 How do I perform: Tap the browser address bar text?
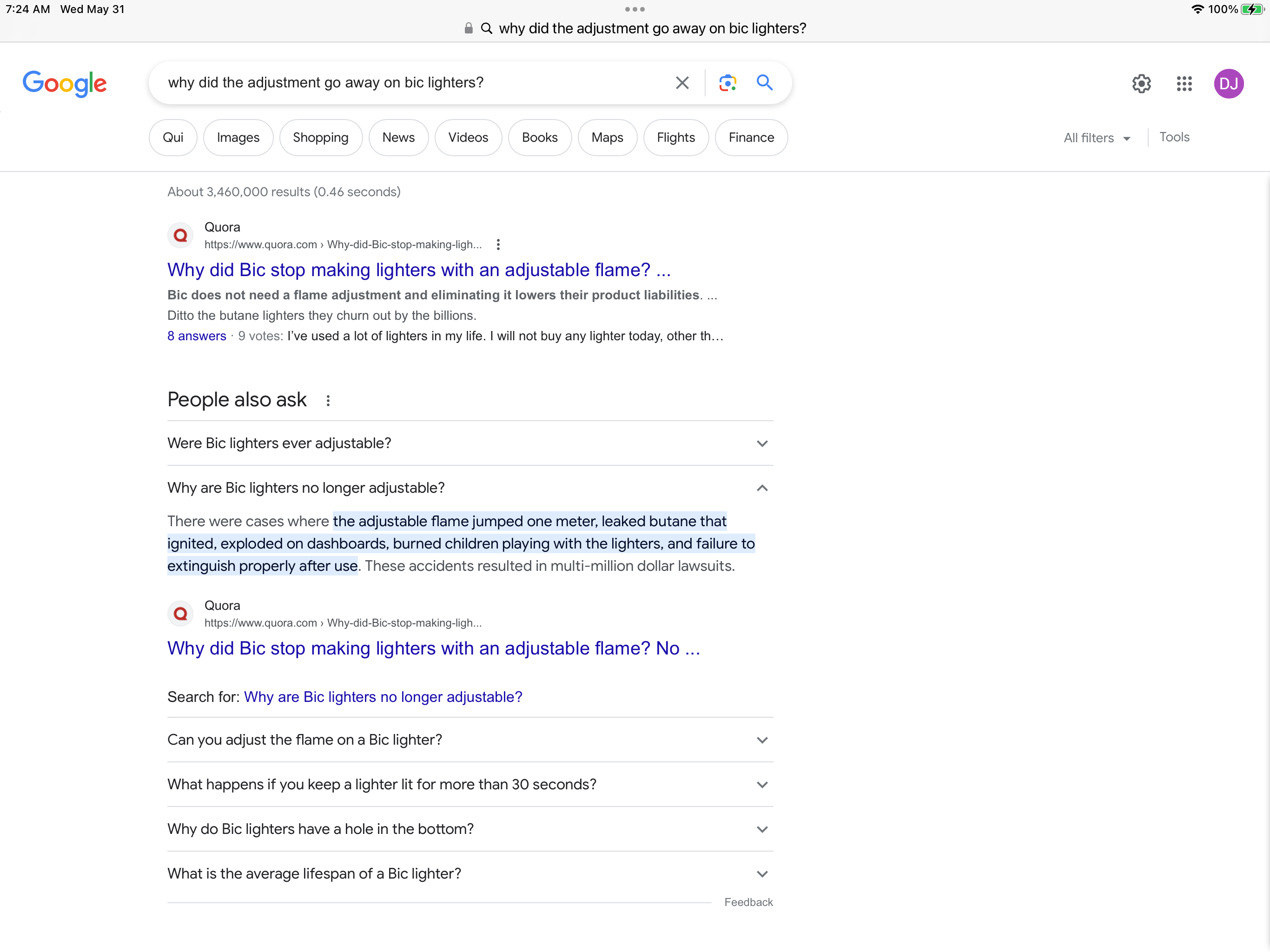point(653,28)
